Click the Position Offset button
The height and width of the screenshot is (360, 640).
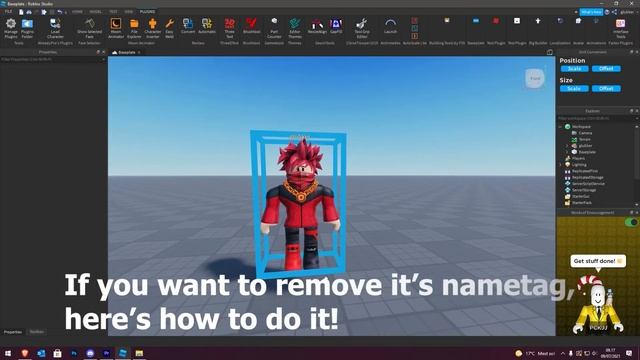point(606,69)
